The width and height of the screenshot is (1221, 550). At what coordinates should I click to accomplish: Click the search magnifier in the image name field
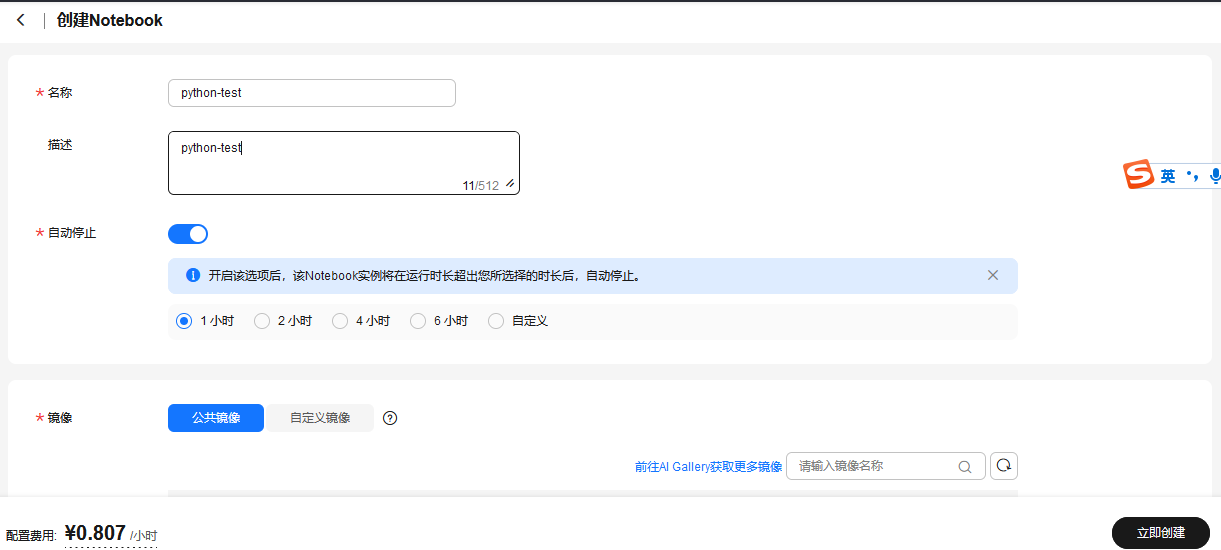965,466
